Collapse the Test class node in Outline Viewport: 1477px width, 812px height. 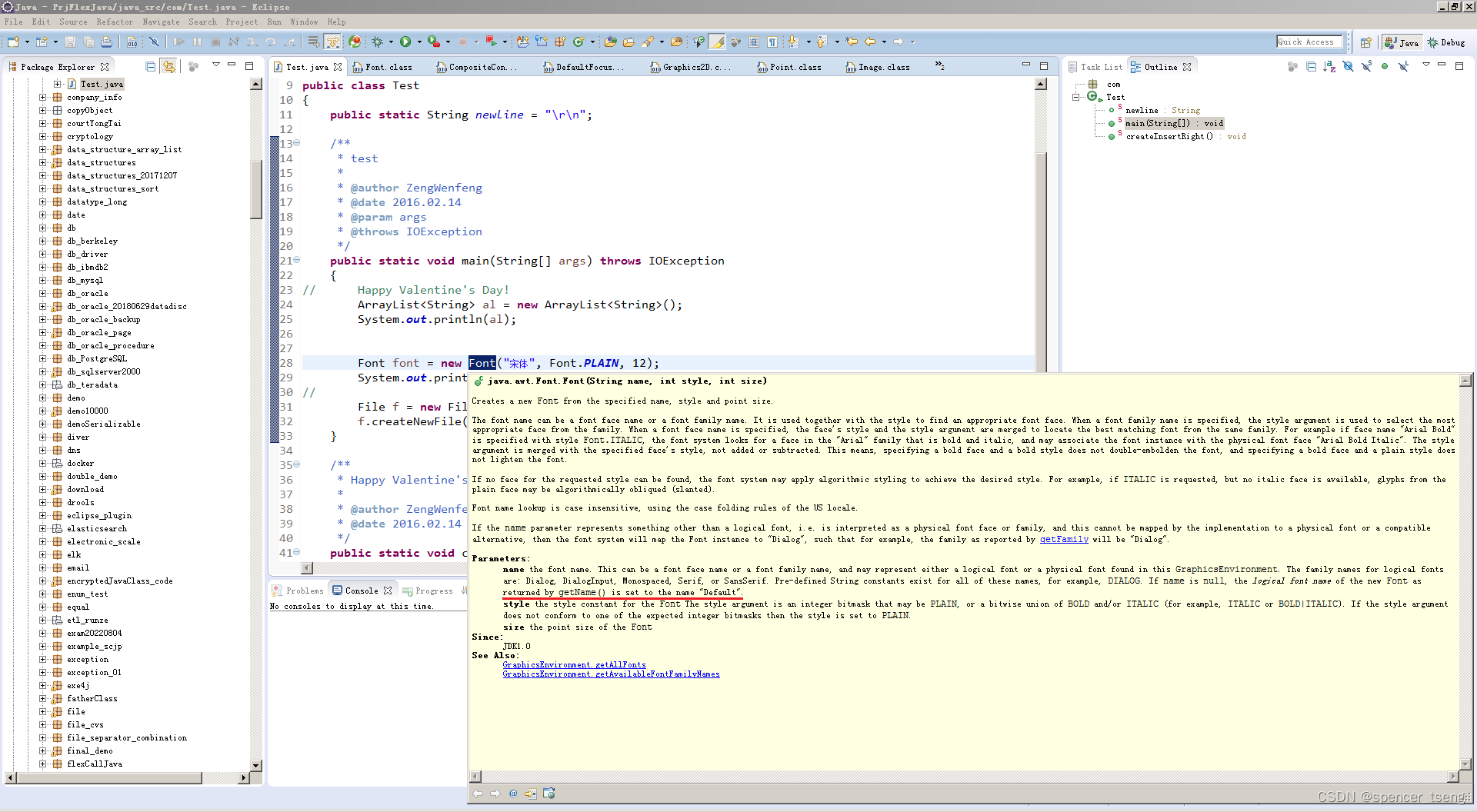(1075, 97)
